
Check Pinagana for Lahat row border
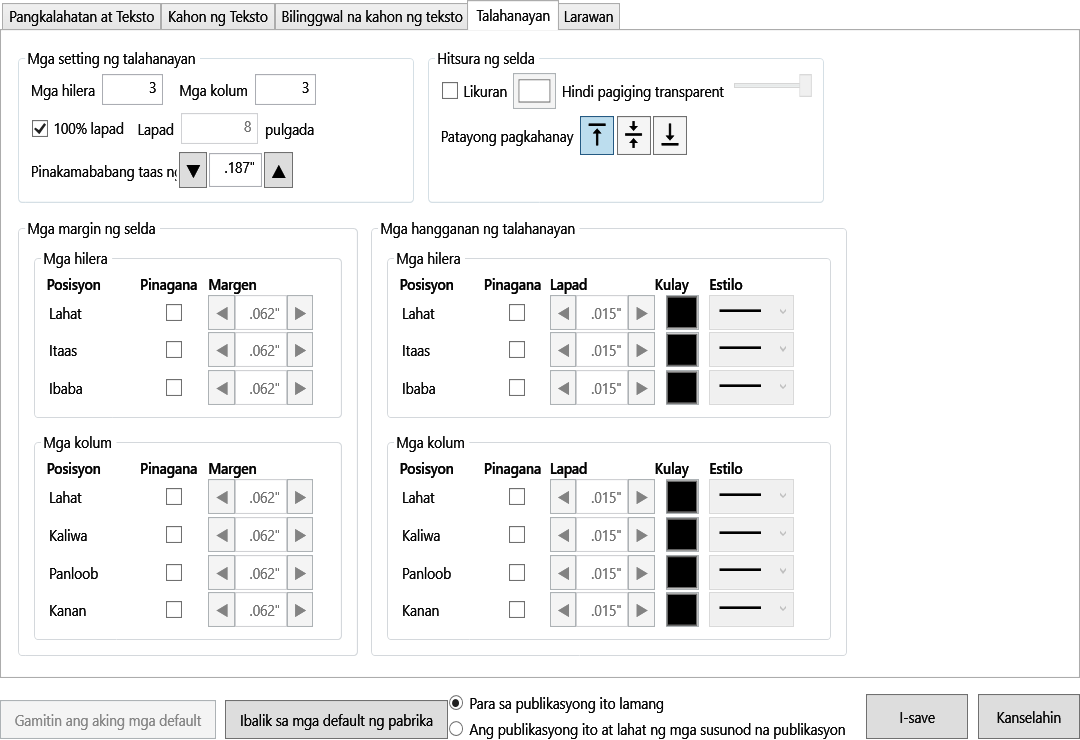517,313
